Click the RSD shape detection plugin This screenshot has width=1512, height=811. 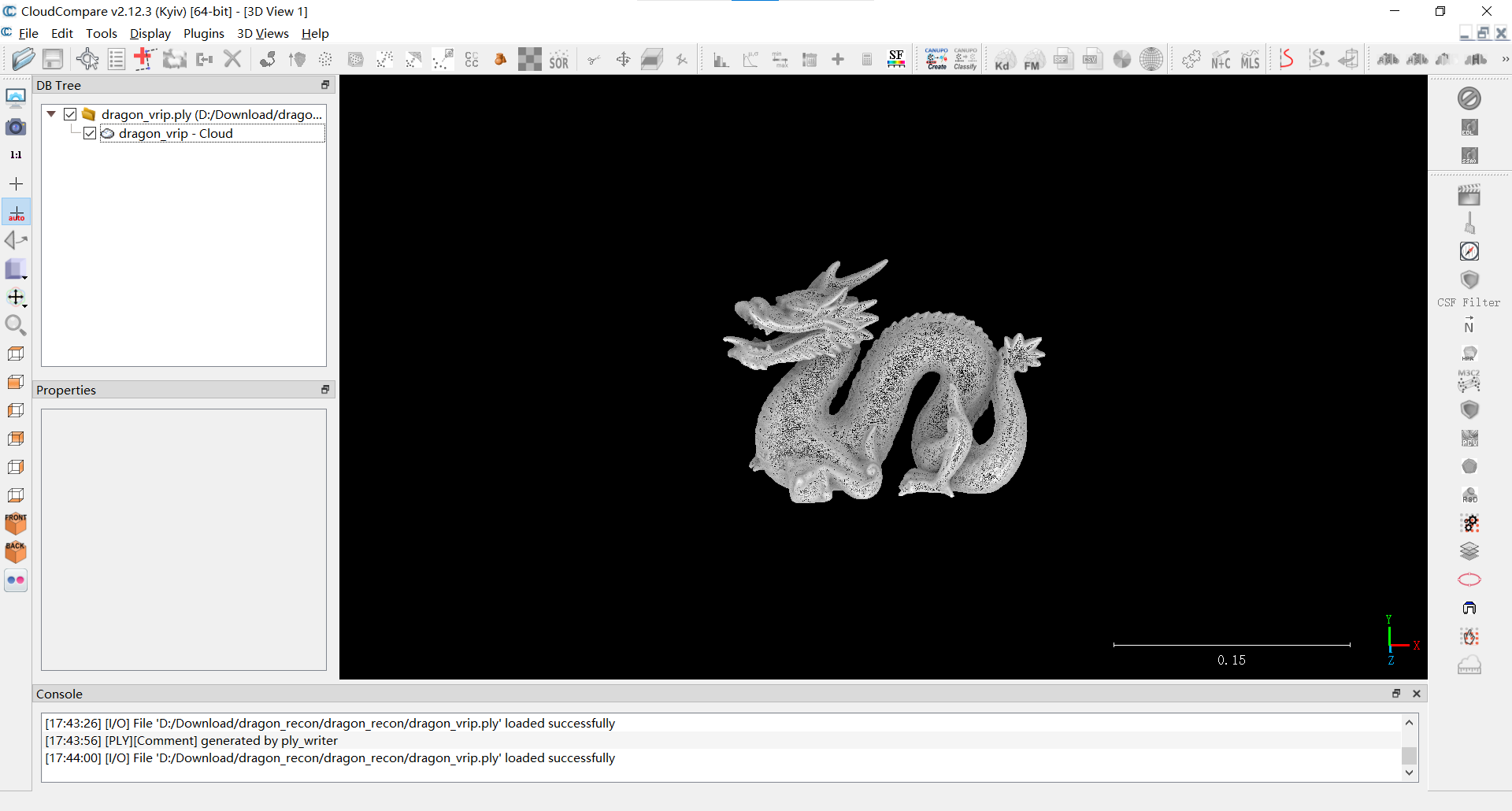point(1469,495)
